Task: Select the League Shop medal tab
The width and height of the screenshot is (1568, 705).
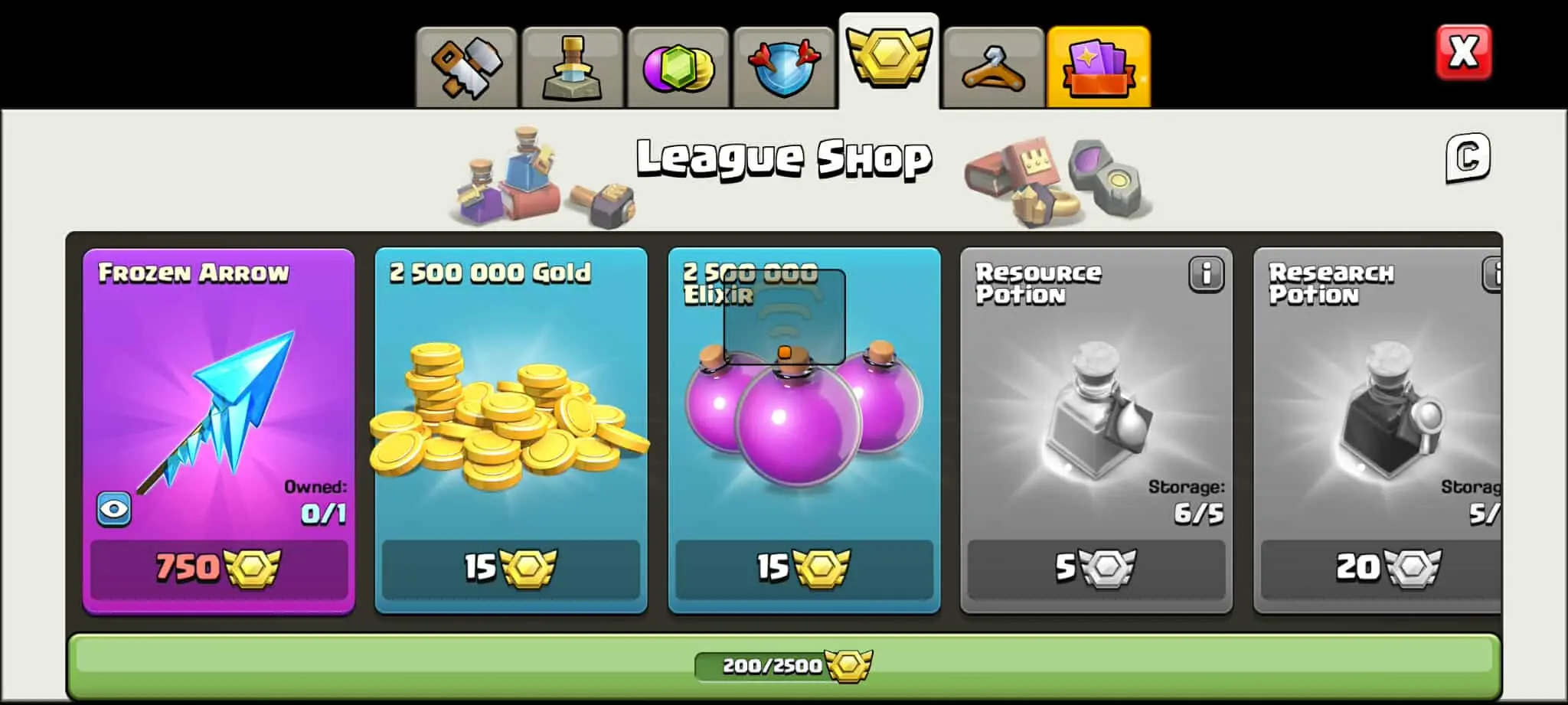Action: coord(889,61)
